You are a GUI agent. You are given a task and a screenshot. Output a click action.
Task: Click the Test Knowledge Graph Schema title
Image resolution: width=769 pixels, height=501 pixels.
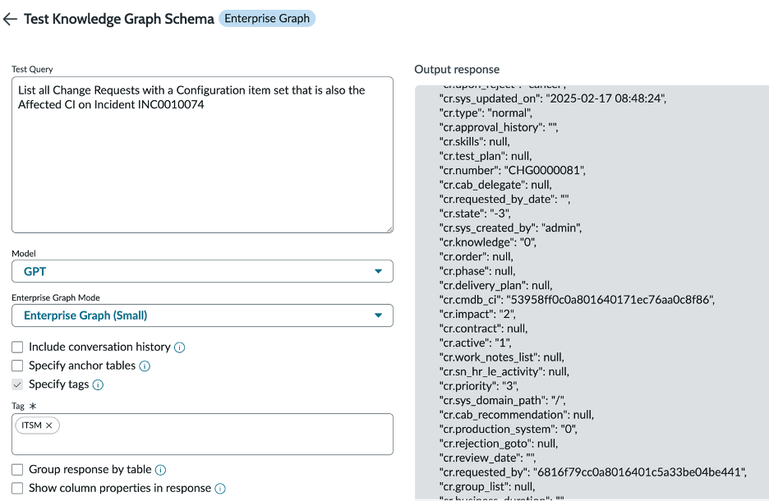[x=119, y=18]
